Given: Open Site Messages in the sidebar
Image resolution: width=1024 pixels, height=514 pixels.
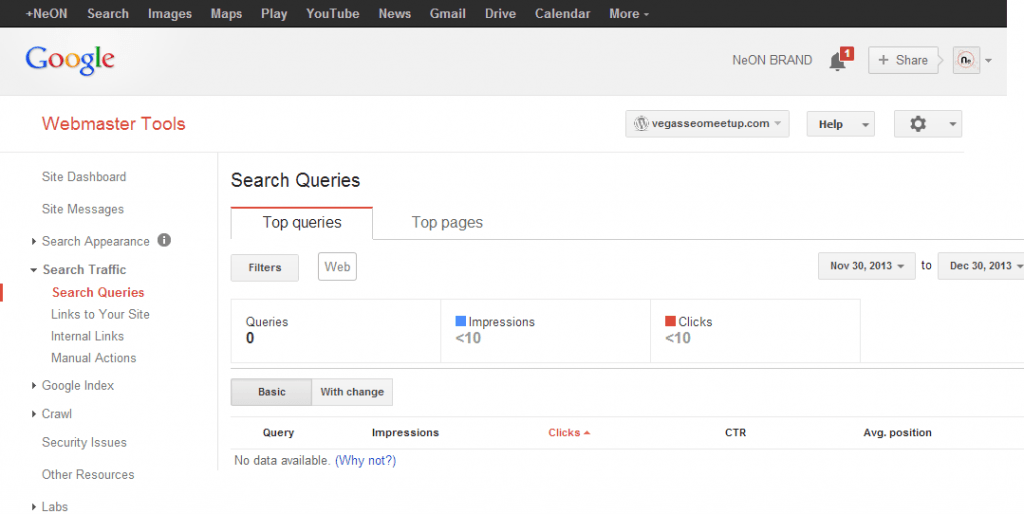Looking at the screenshot, I should (82, 210).
